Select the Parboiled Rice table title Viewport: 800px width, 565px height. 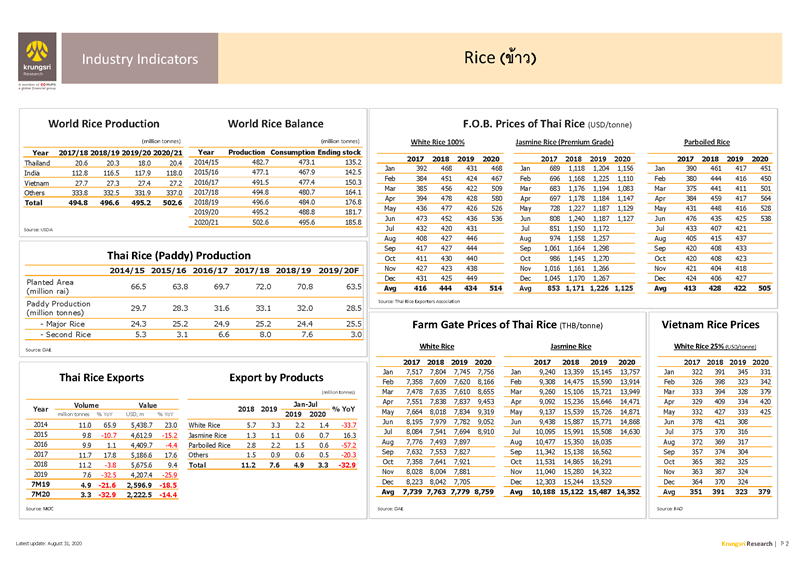[705, 142]
